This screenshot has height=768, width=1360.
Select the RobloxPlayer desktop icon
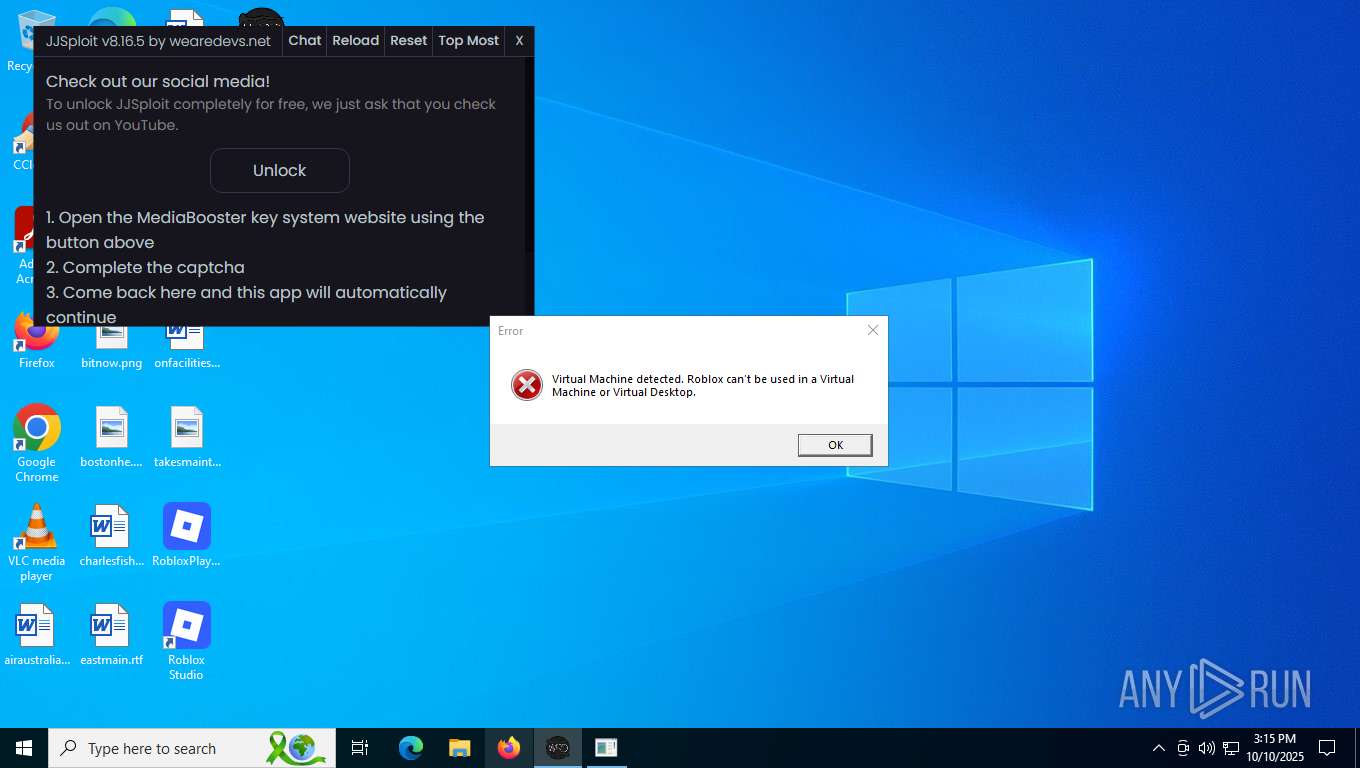click(186, 536)
